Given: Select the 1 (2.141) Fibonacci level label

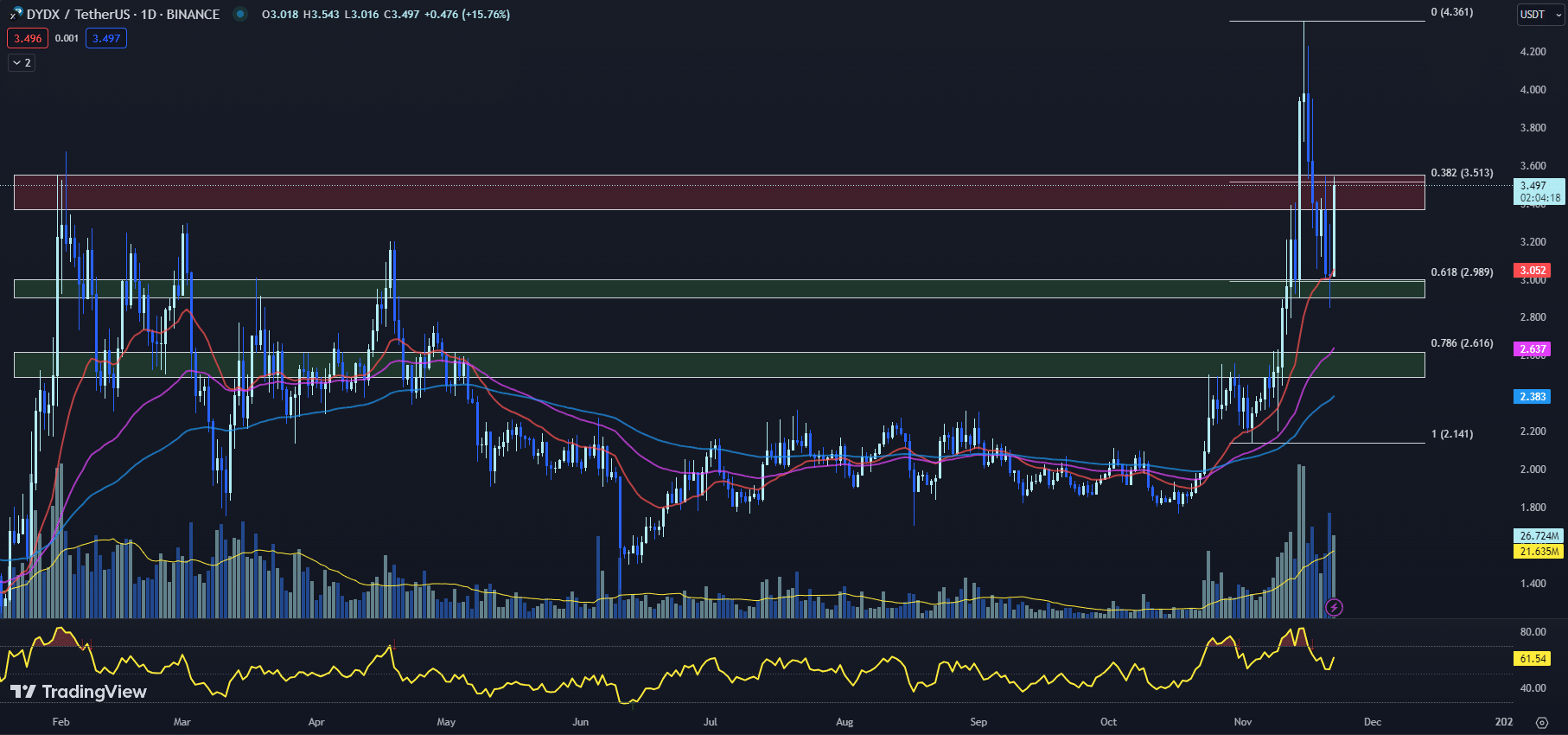Looking at the screenshot, I should (x=1451, y=434).
